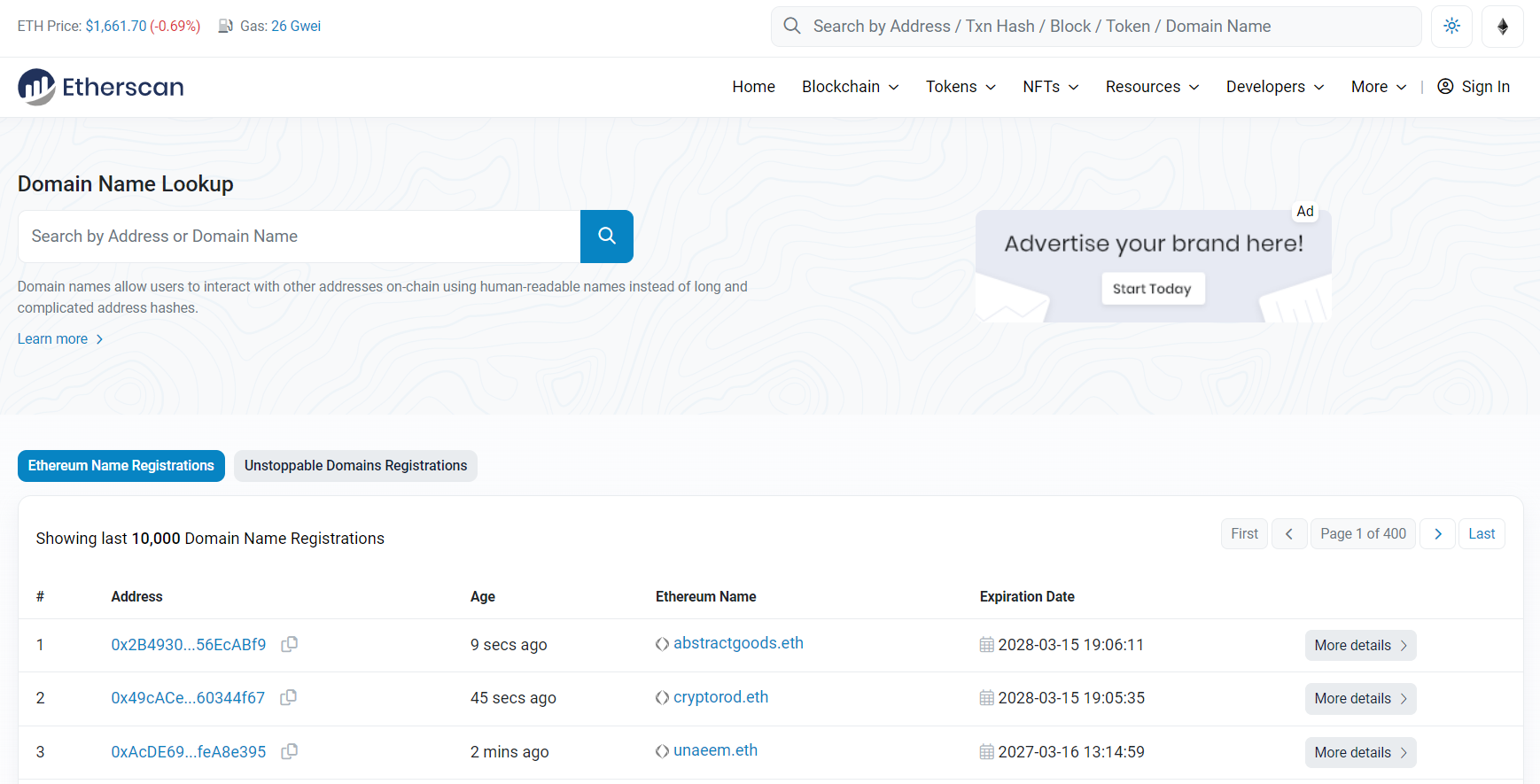Open the Tokens dropdown menu
The width and height of the screenshot is (1540, 784).
tap(961, 87)
